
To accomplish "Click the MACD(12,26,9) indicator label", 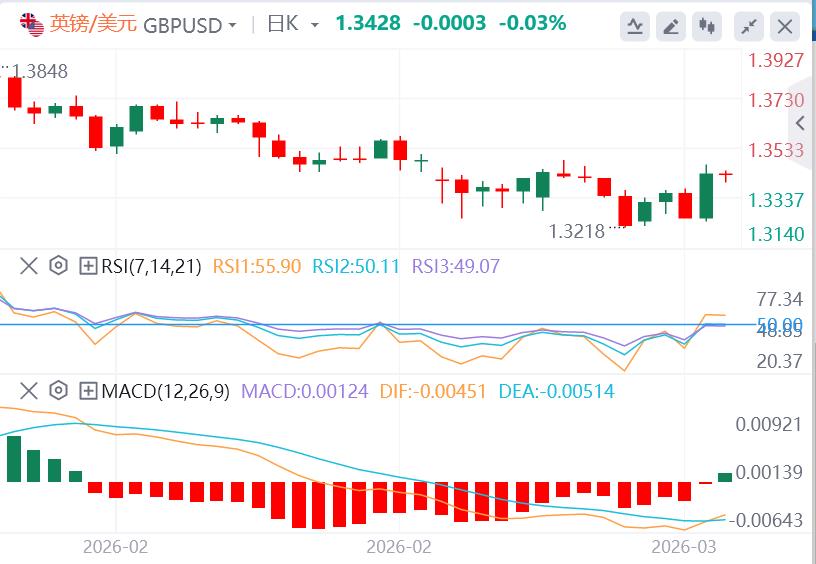I will 164,390.
